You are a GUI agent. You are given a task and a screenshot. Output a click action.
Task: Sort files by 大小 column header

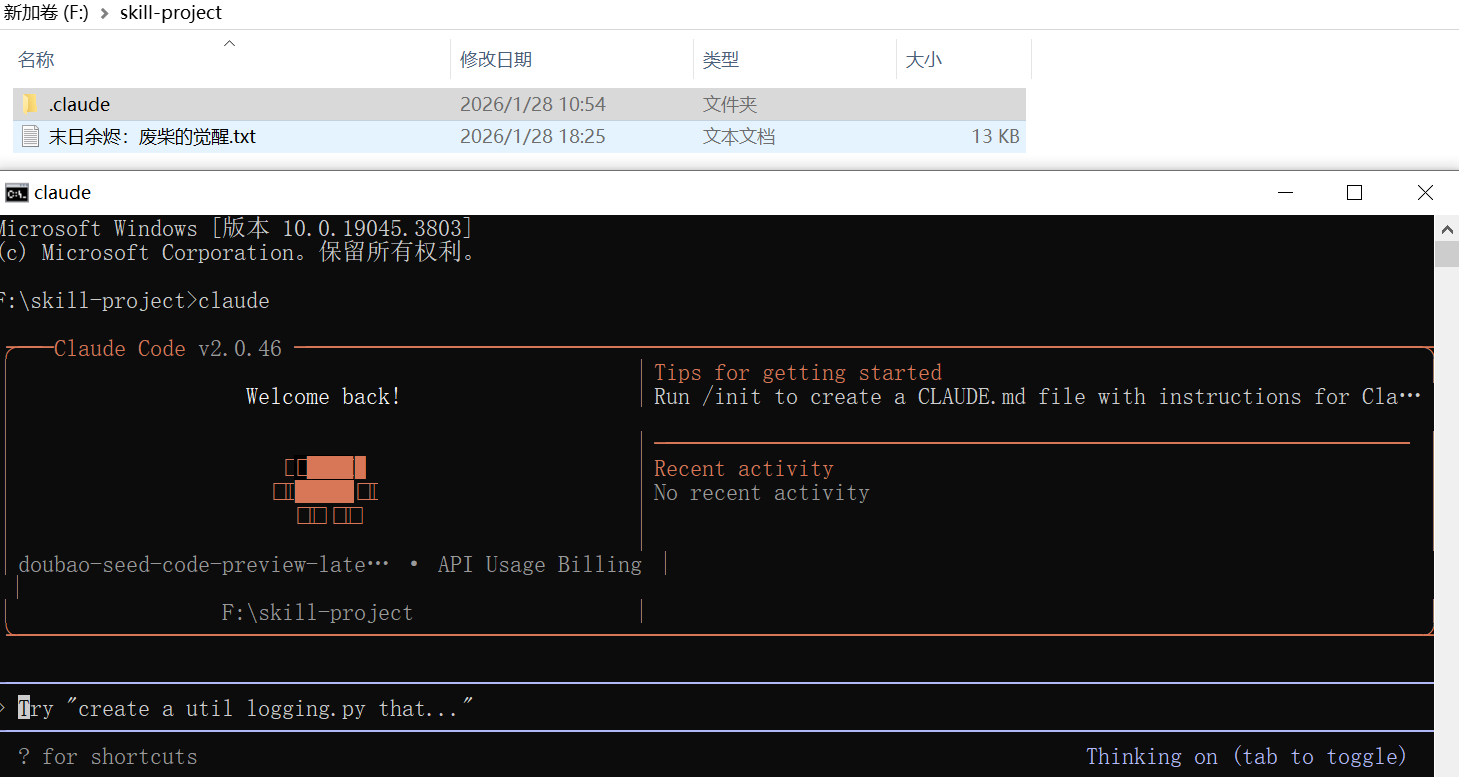point(923,60)
